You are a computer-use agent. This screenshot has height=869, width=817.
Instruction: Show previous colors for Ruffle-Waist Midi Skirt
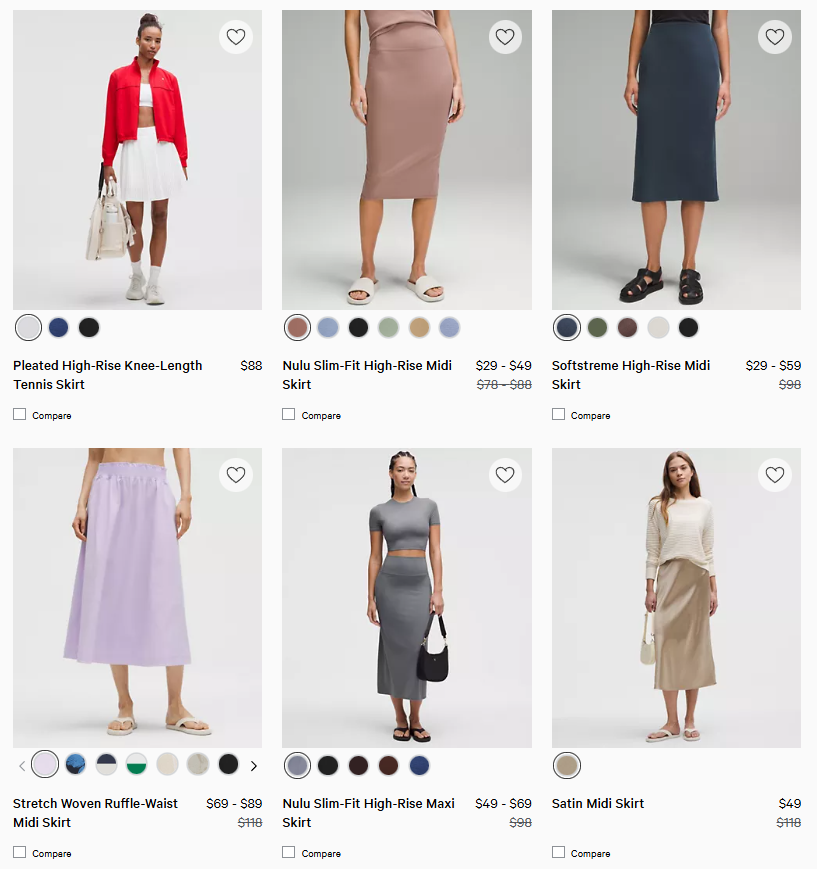[22, 766]
